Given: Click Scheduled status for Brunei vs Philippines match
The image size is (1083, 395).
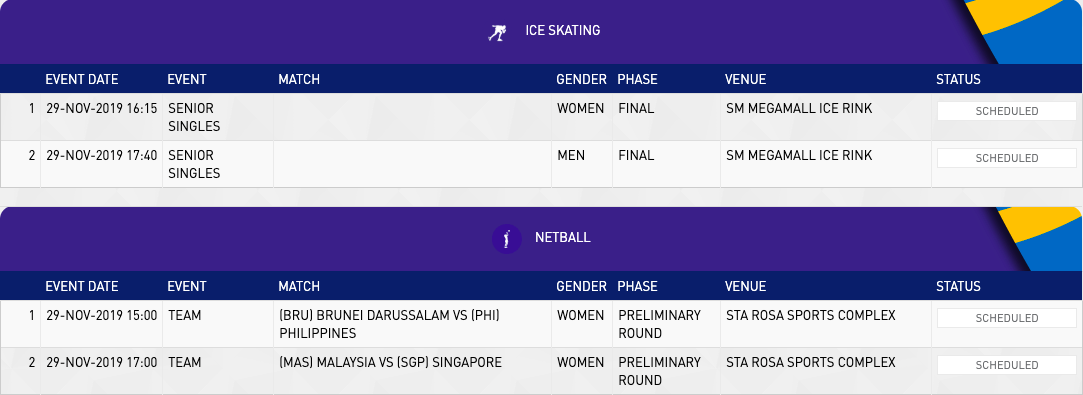Looking at the screenshot, I should pyautogui.click(x=1006, y=318).
